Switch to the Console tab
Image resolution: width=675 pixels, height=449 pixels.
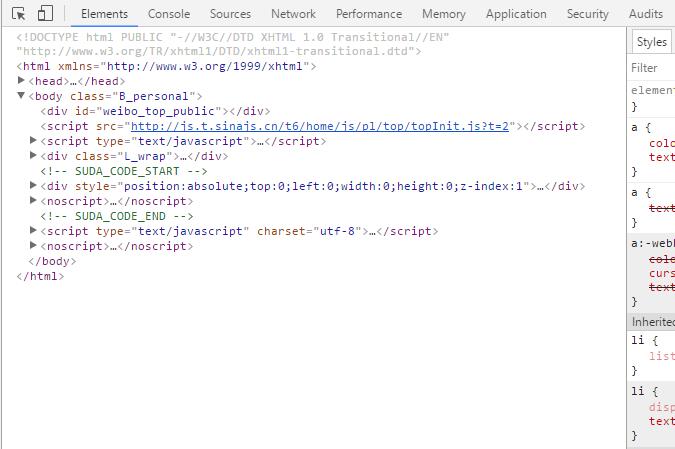pos(169,14)
